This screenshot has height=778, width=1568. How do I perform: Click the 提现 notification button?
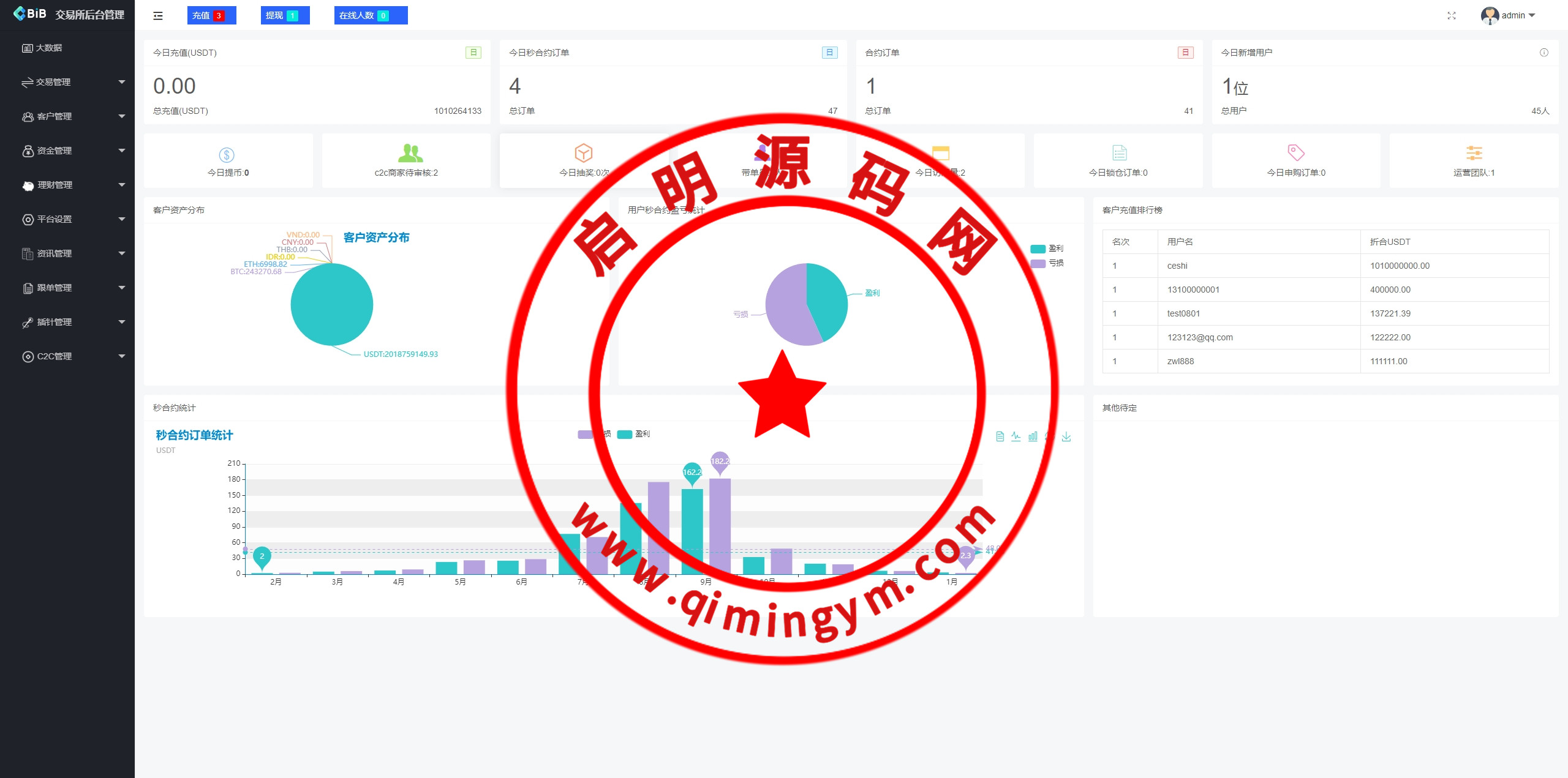[285, 16]
